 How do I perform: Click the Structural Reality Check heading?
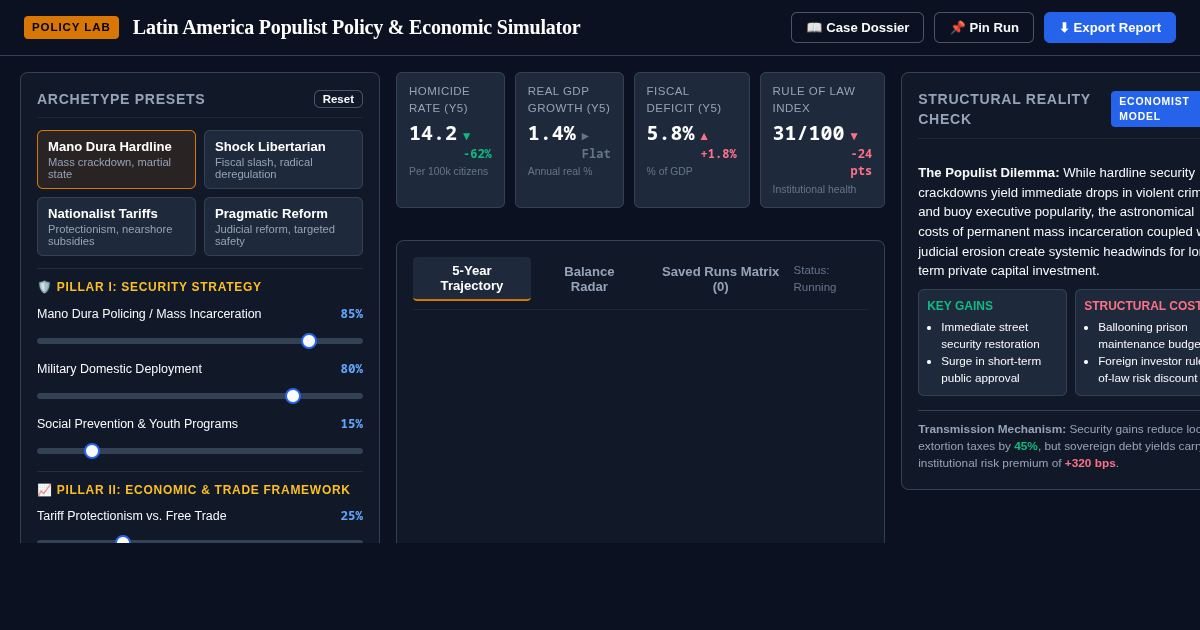[x=1004, y=109]
